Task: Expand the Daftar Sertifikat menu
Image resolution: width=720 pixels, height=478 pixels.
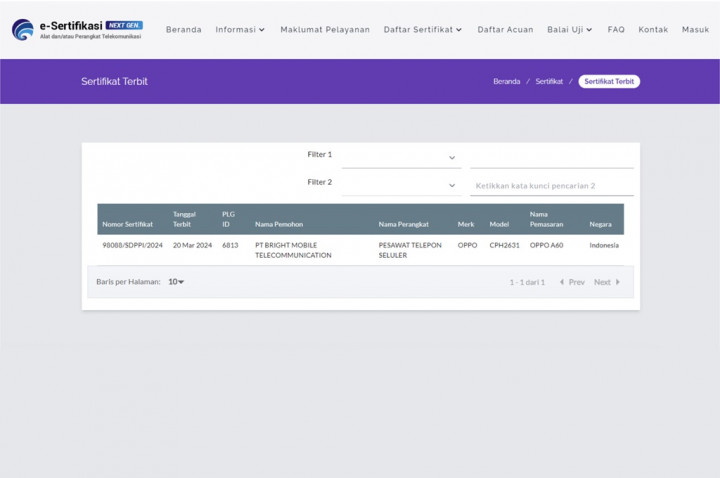Action: (x=422, y=30)
